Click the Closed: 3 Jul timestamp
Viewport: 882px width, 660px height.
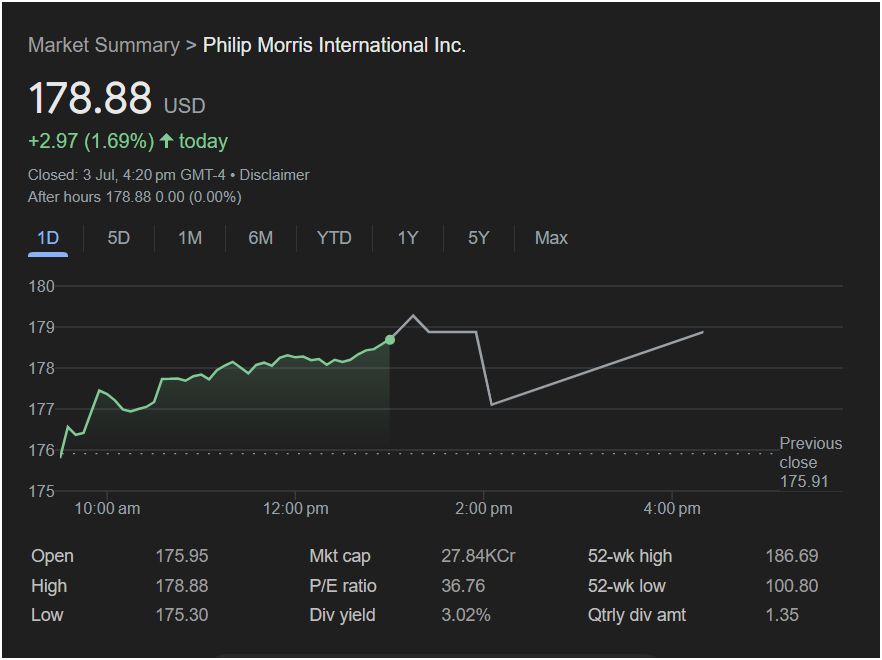tap(128, 175)
